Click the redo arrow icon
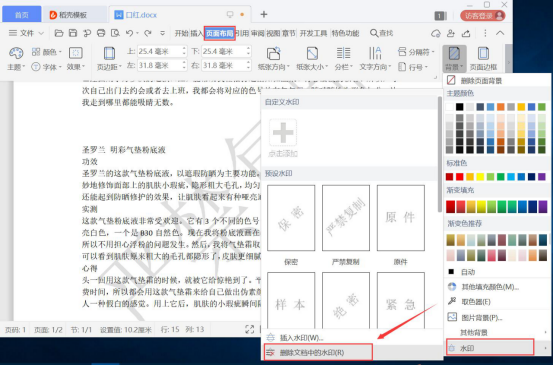The width and height of the screenshot is (553, 366). pyautogui.click(x=148, y=33)
